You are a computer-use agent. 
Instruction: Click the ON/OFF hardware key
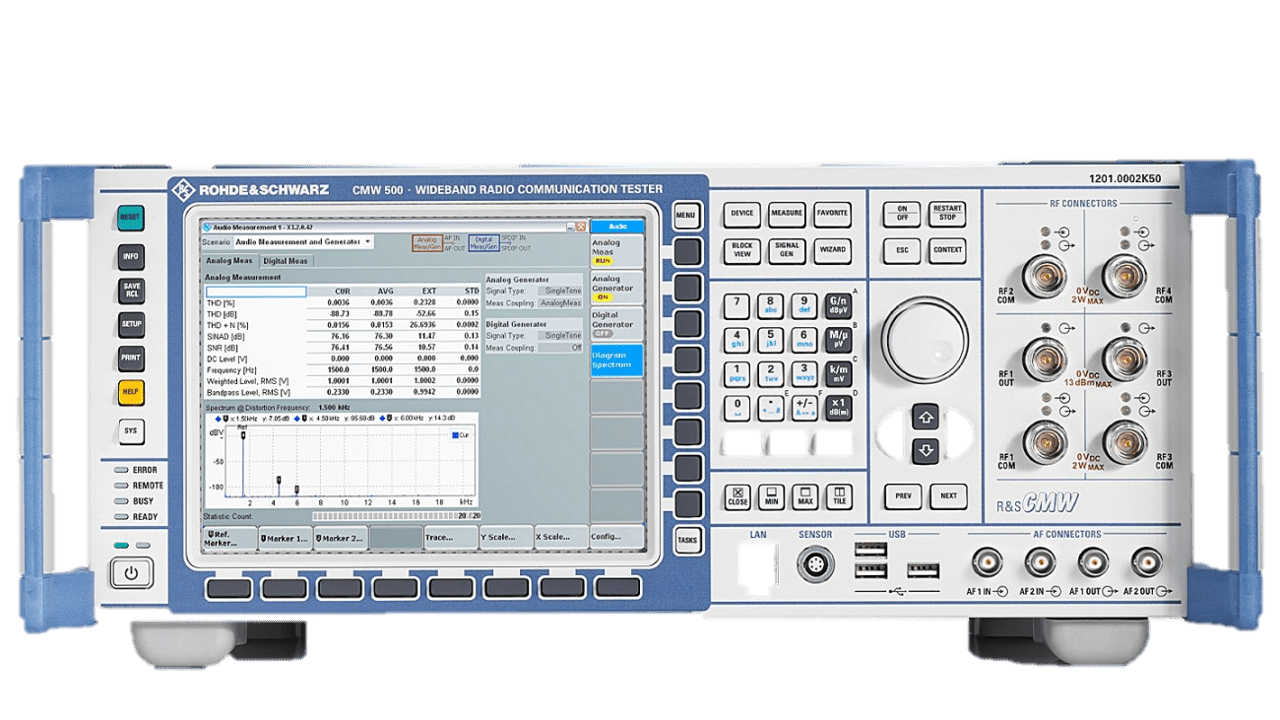tap(902, 214)
